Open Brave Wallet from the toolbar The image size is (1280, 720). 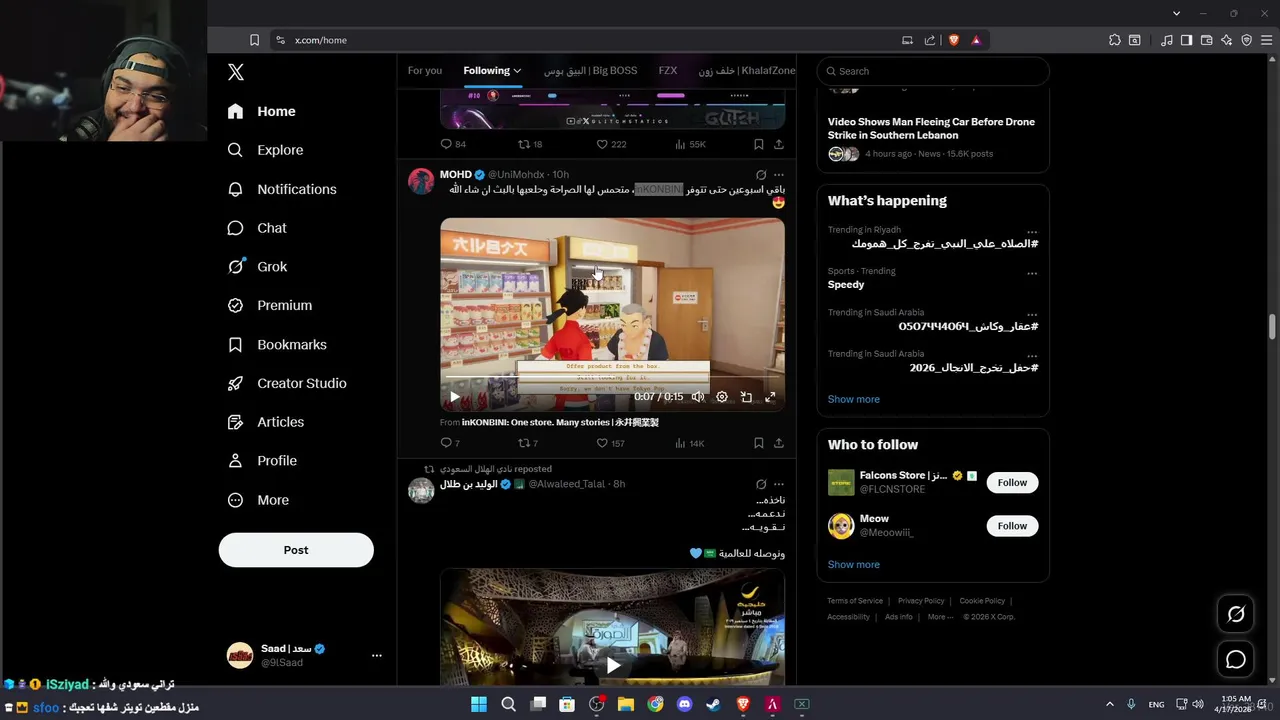pyautogui.click(x=1206, y=40)
